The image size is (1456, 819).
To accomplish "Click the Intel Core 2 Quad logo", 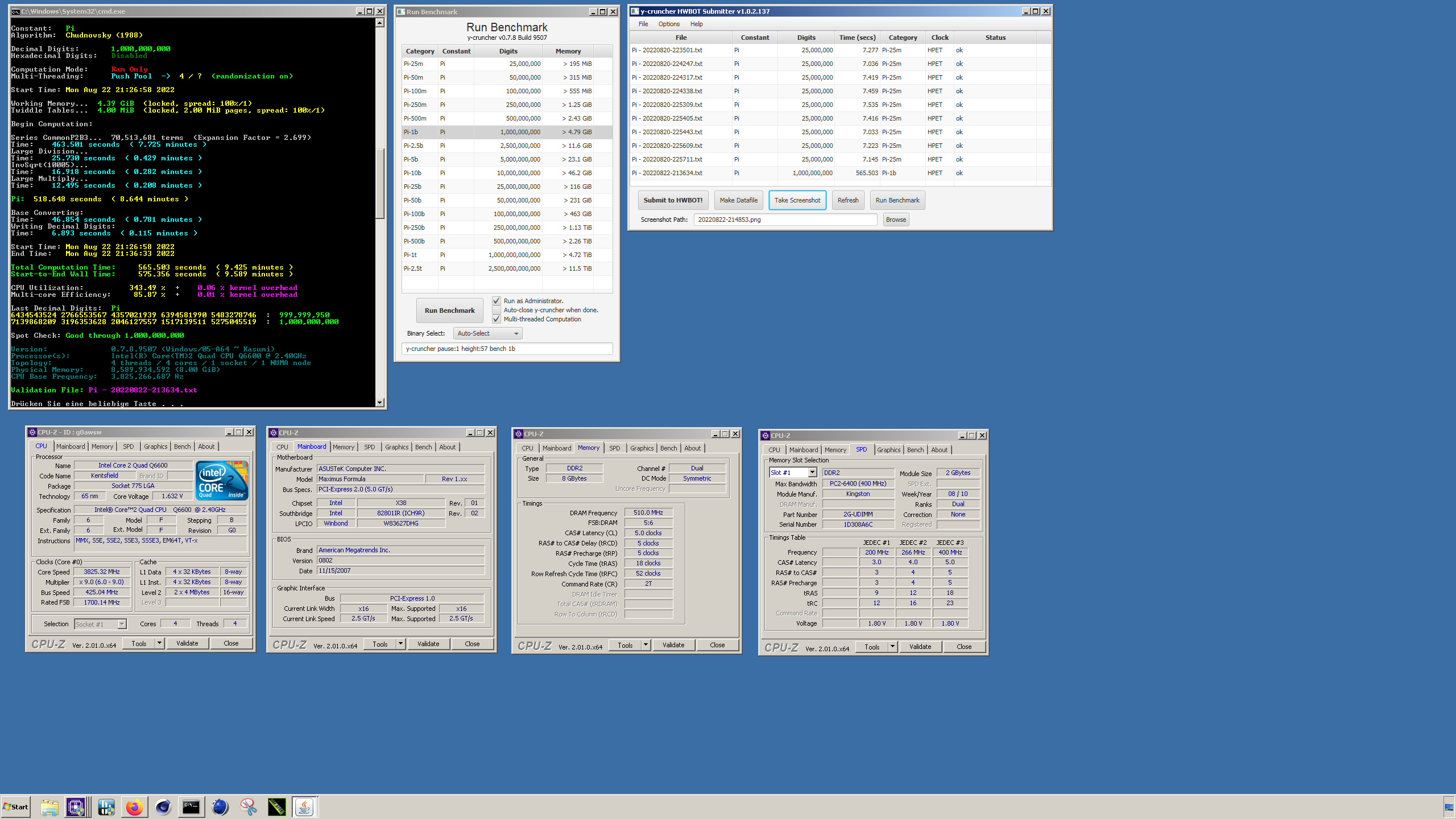I will 222,481.
